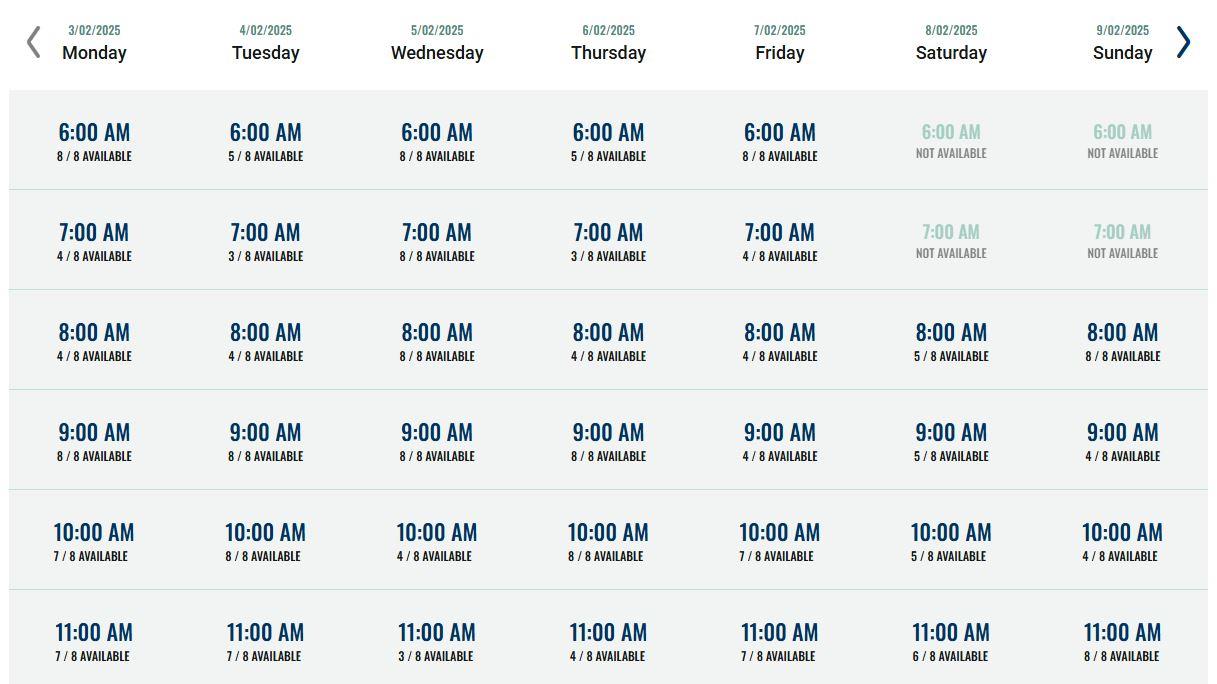Select Thursday 9:00 AM time slot

tap(608, 440)
